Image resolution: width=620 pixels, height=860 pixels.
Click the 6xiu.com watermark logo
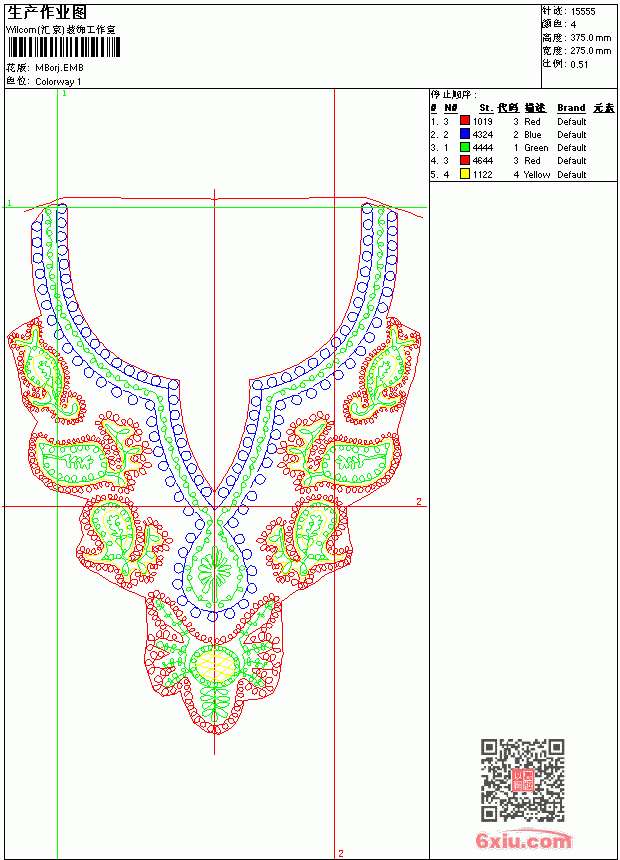coord(523,840)
